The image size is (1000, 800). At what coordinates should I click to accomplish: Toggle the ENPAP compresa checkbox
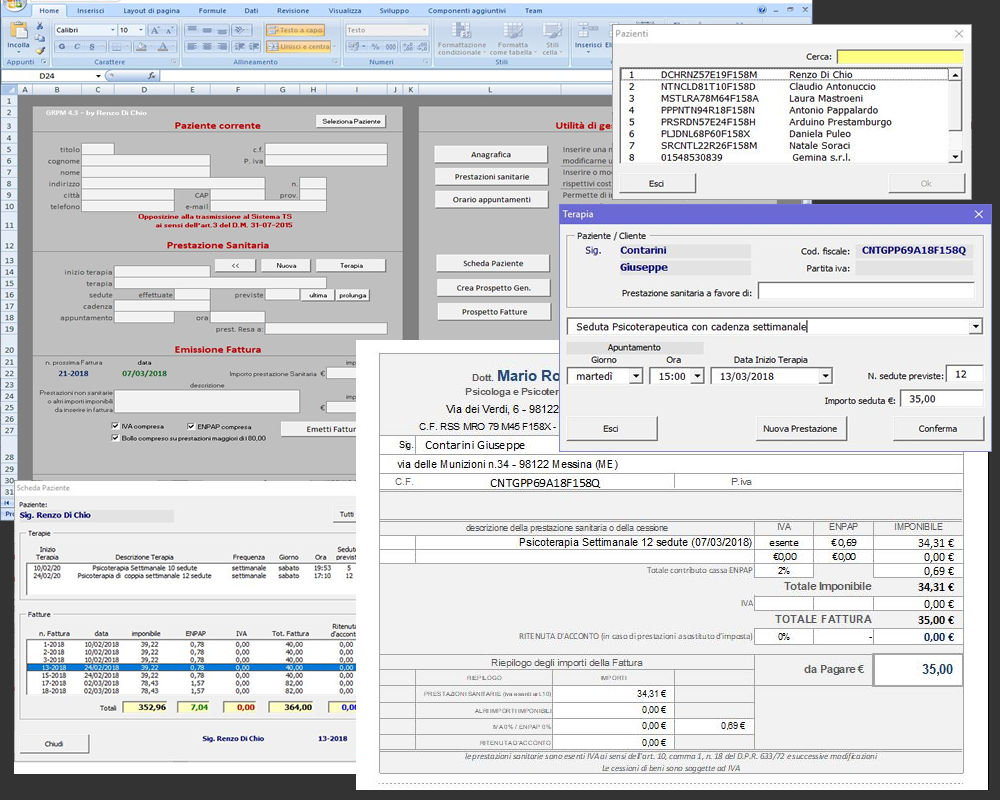[191, 426]
